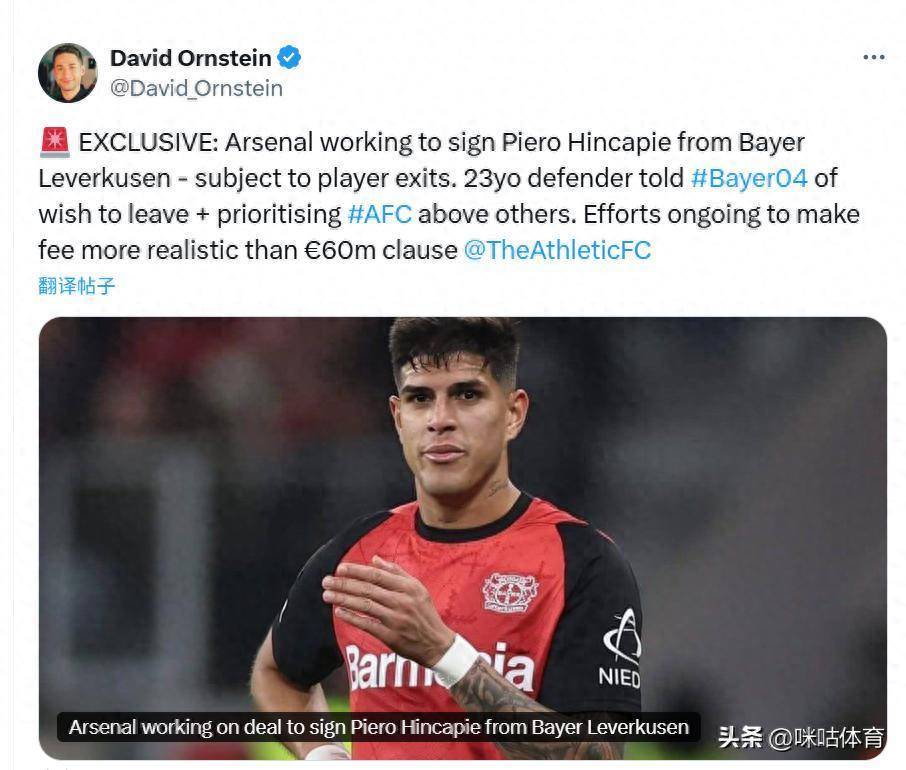Click the blue verified badge
This screenshot has width=906, height=770.
(x=289, y=58)
